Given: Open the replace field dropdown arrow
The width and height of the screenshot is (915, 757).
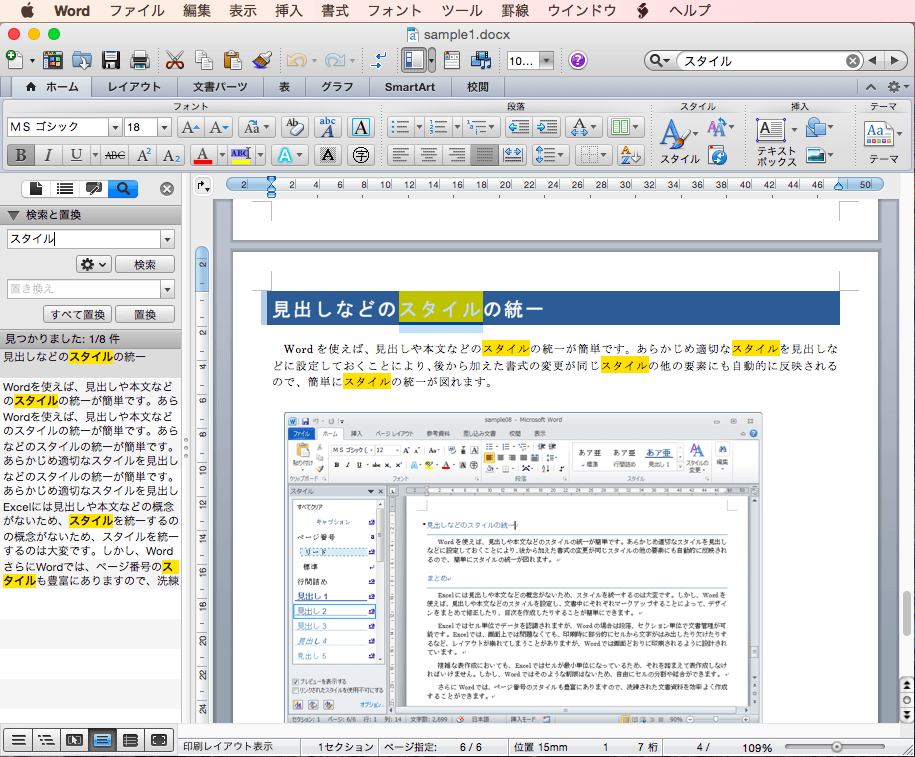Looking at the screenshot, I should (x=167, y=289).
